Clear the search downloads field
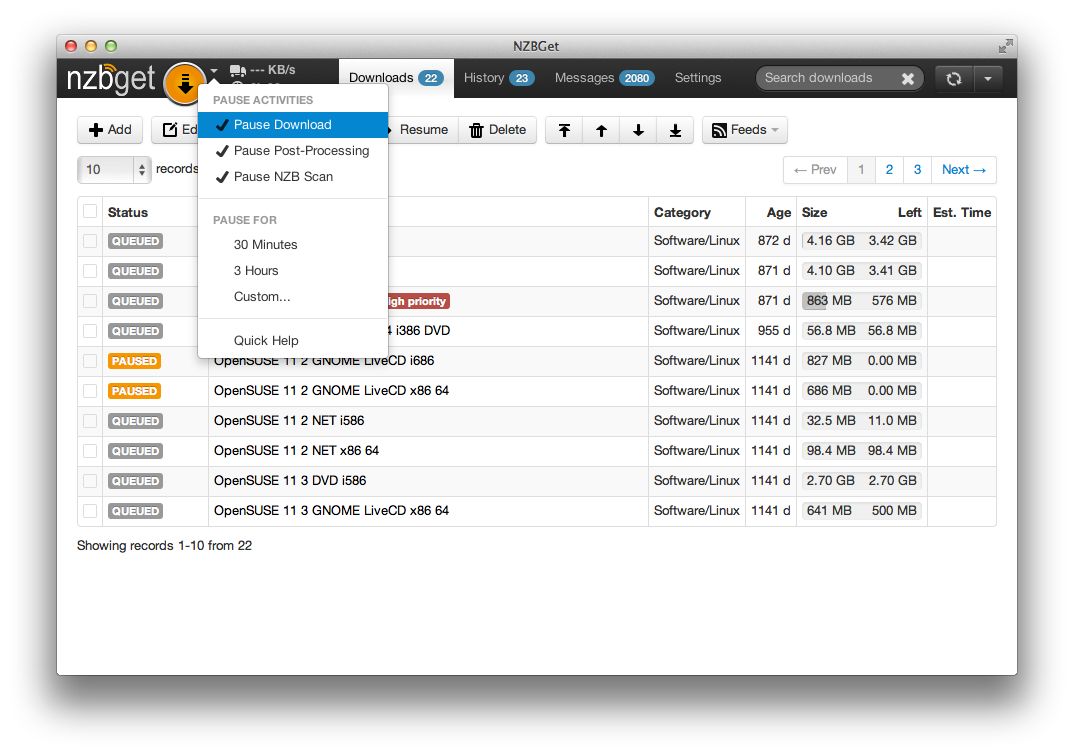The height and width of the screenshot is (754, 1074). pos(908,79)
